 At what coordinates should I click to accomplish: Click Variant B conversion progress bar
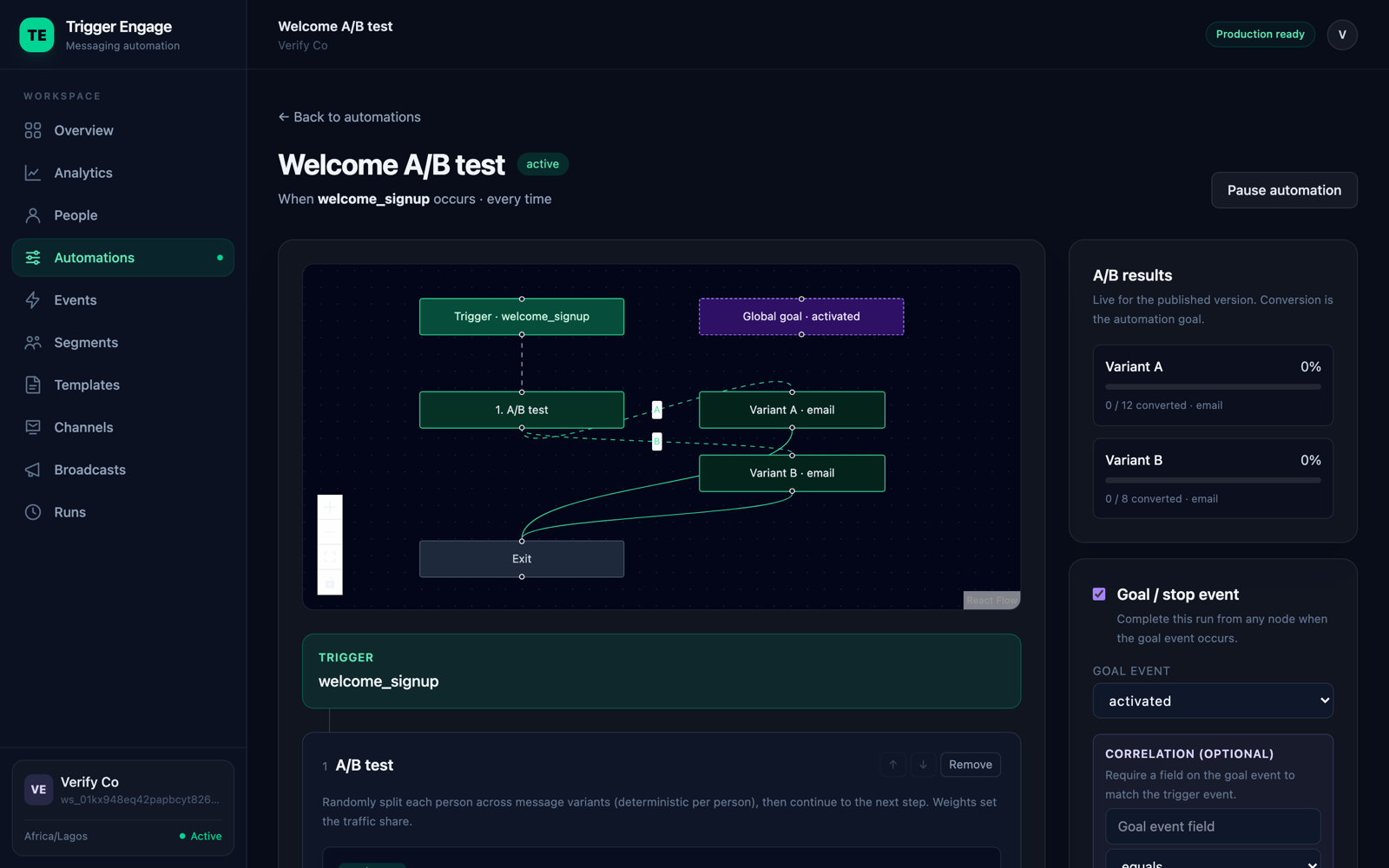click(x=1213, y=480)
